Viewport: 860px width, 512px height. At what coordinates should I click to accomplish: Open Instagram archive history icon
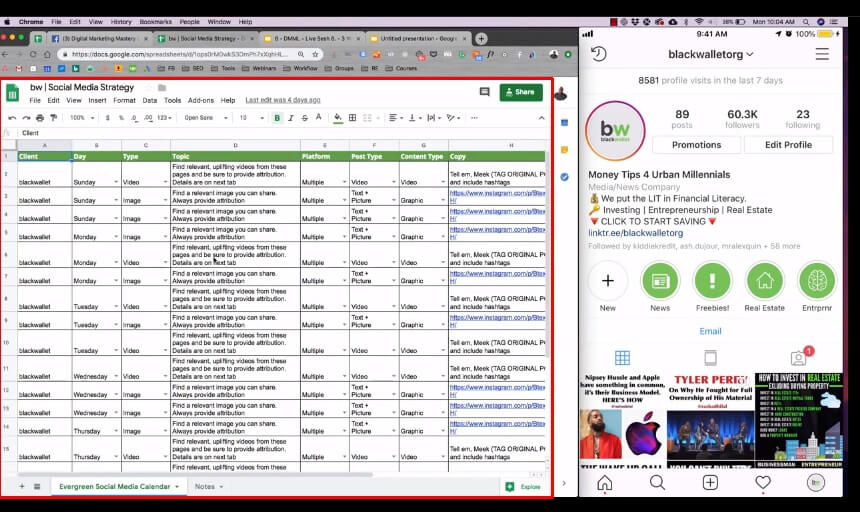(x=598, y=54)
